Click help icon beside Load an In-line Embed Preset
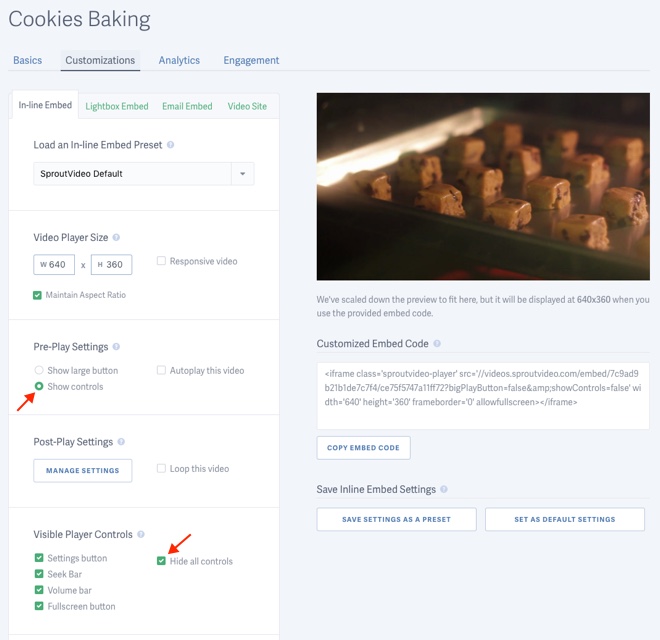 [171, 145]
